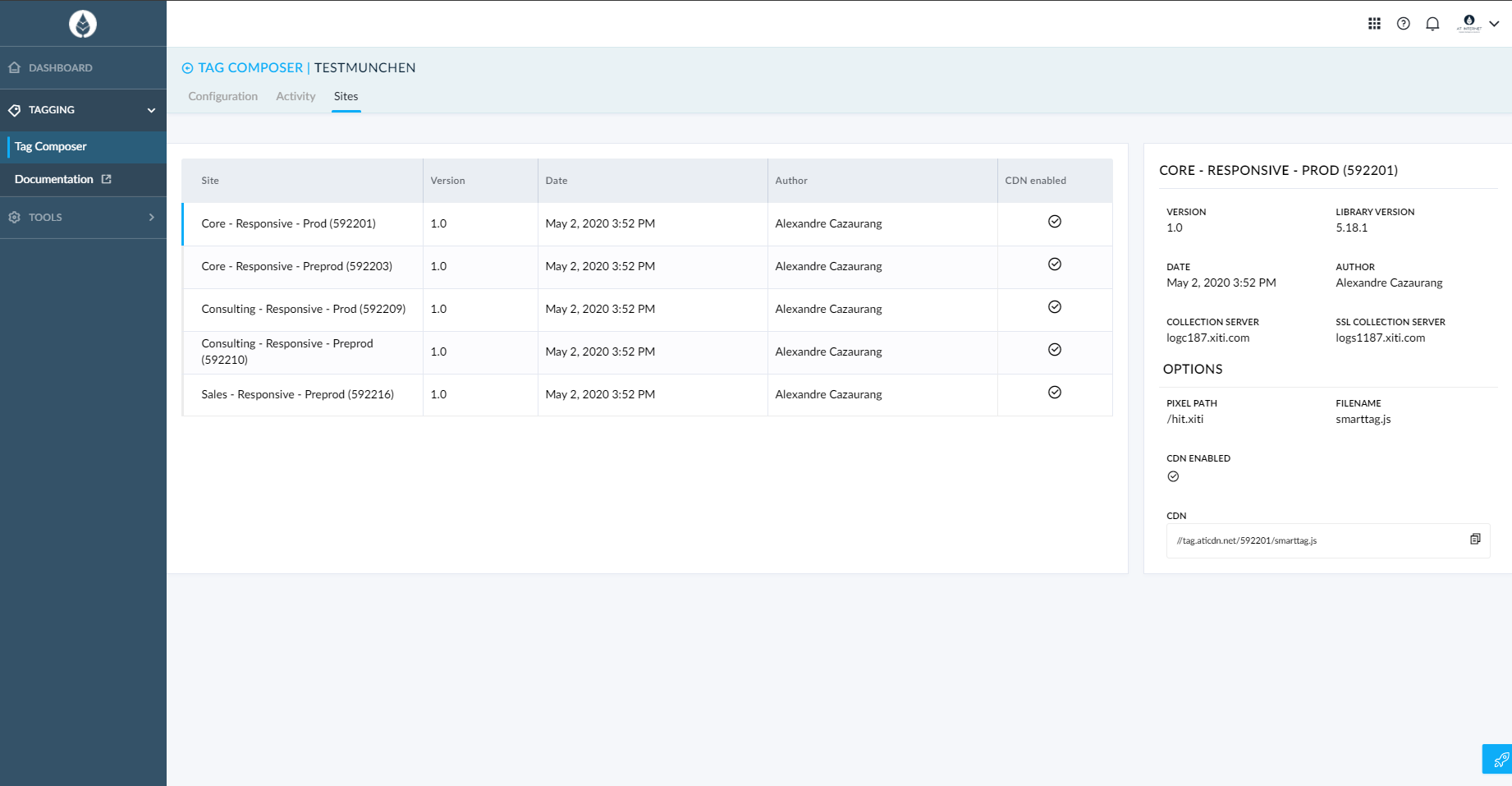
Task: Expand the Tools sidebar section
Action: pyautogui.click(x=151, y=218)
